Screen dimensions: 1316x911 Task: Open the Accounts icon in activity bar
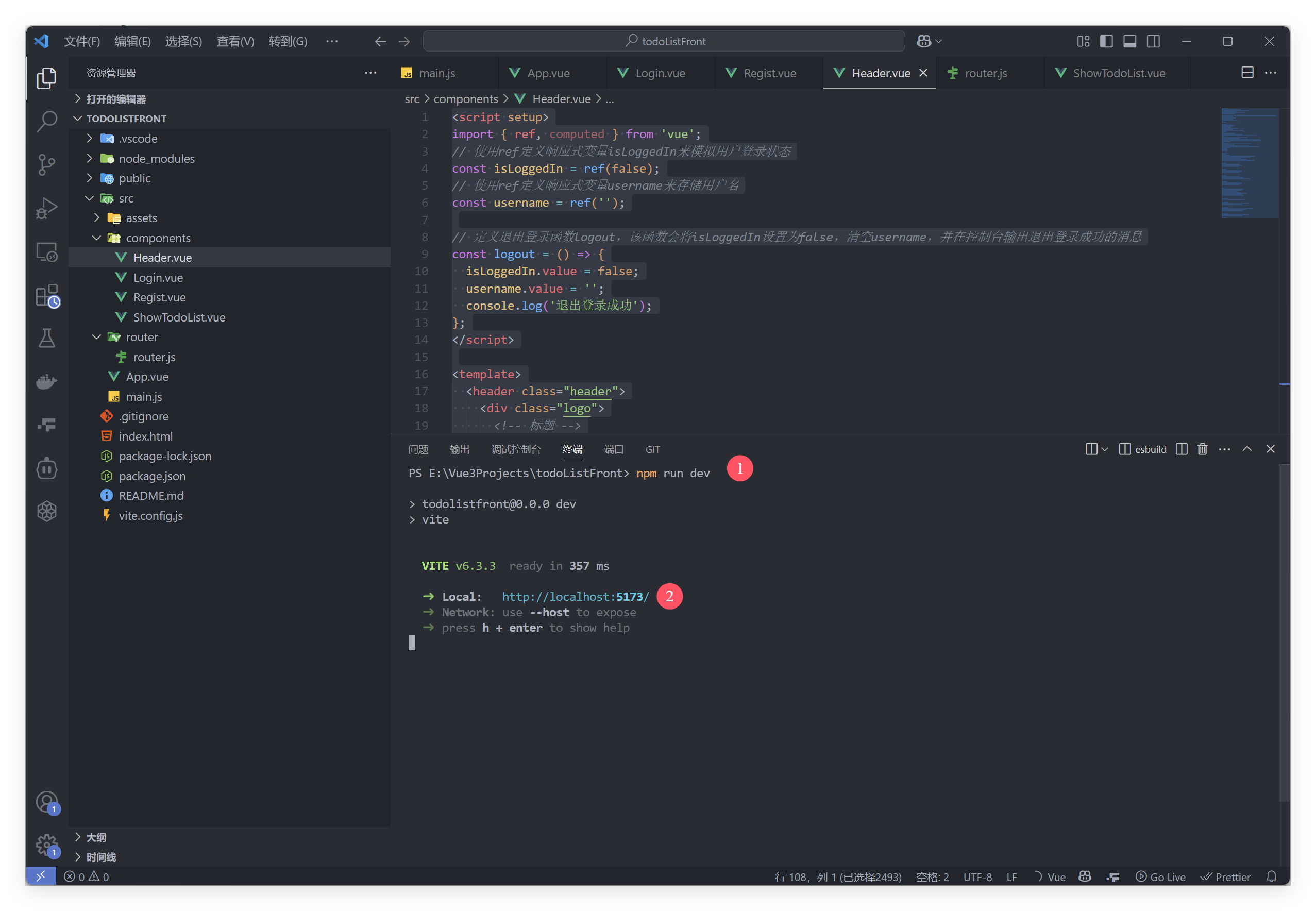click(x=47, y=802)
